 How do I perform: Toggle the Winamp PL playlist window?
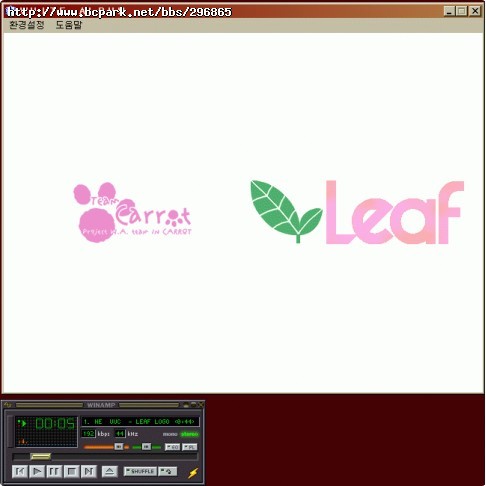point(190,447)
